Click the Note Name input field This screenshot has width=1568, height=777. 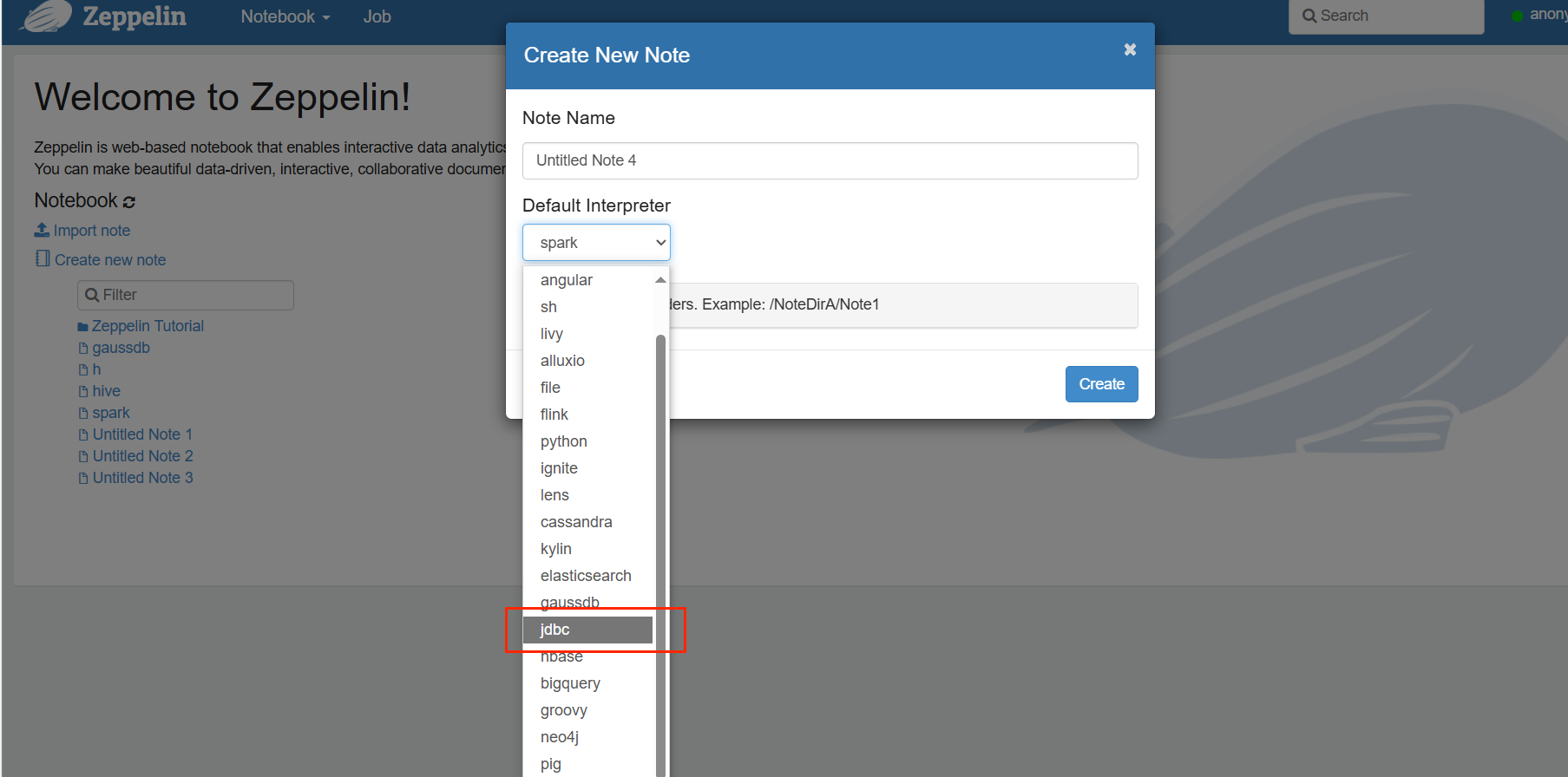tap(830, 160)
